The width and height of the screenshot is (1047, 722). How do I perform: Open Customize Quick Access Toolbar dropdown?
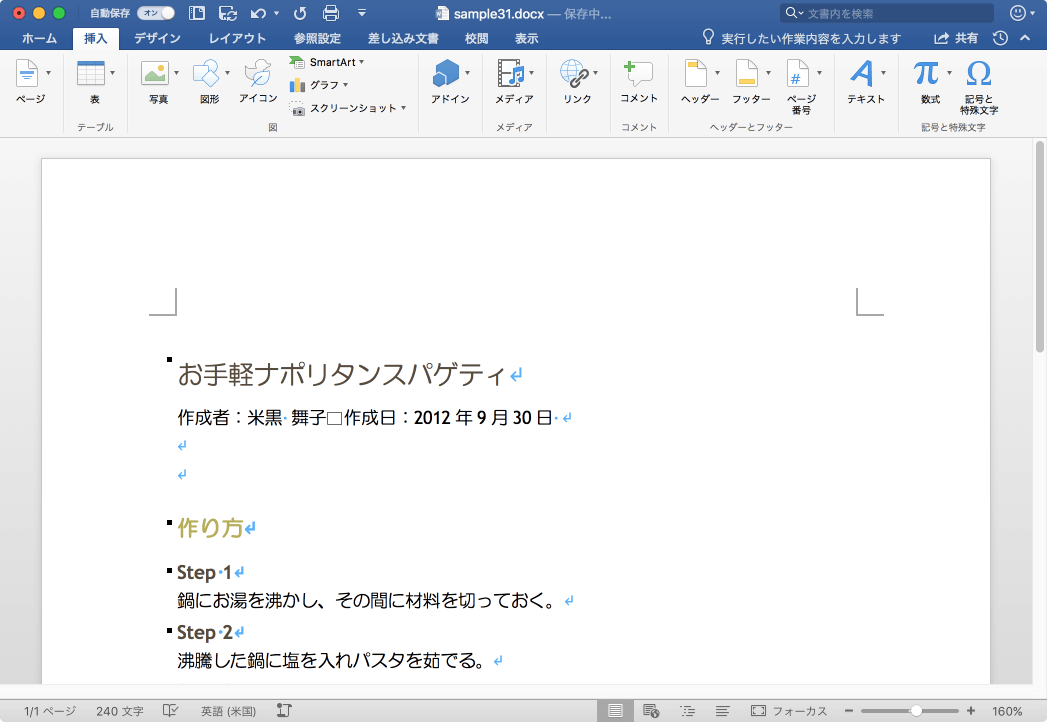(x=361, y=13)
